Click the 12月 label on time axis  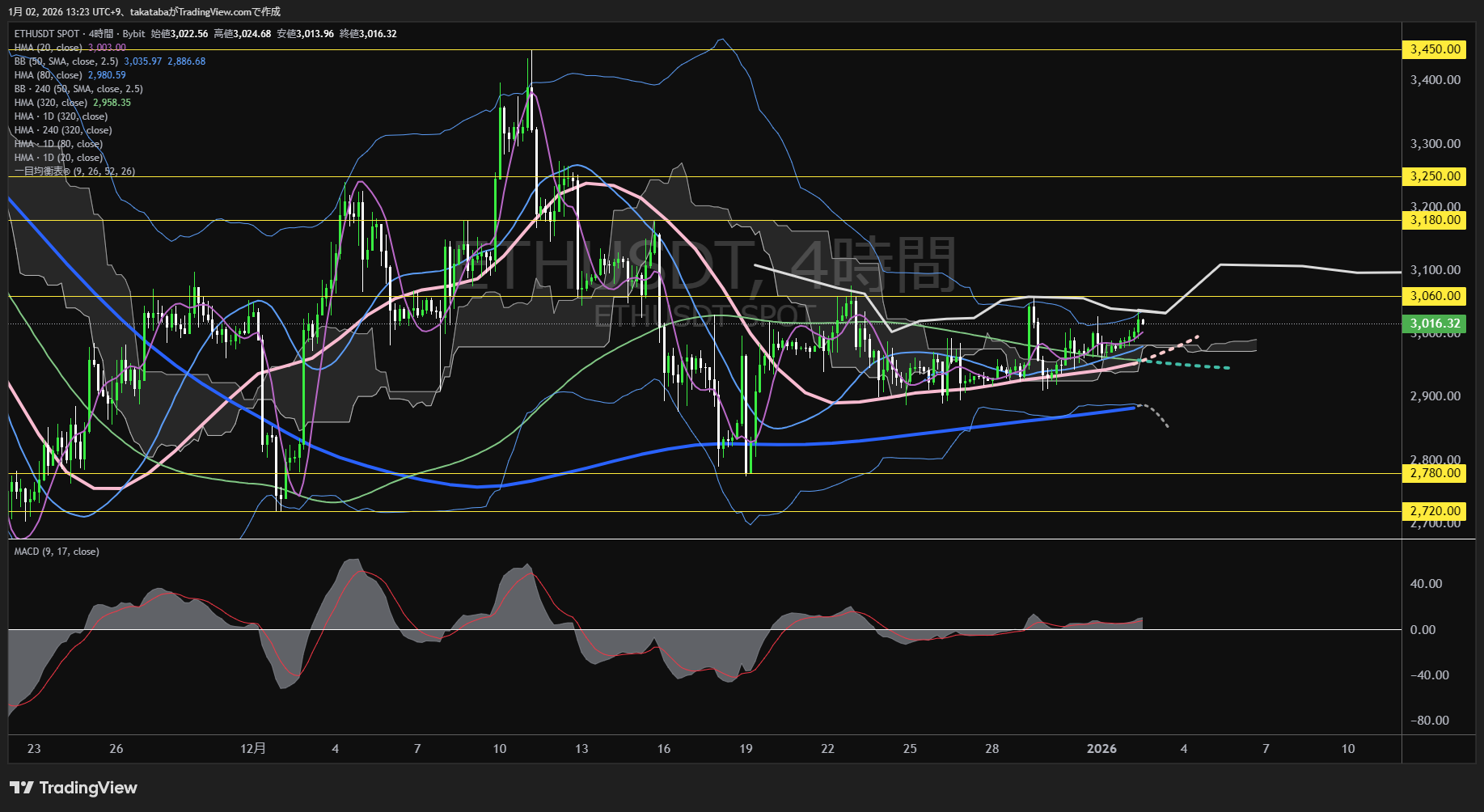pos(253,749)
